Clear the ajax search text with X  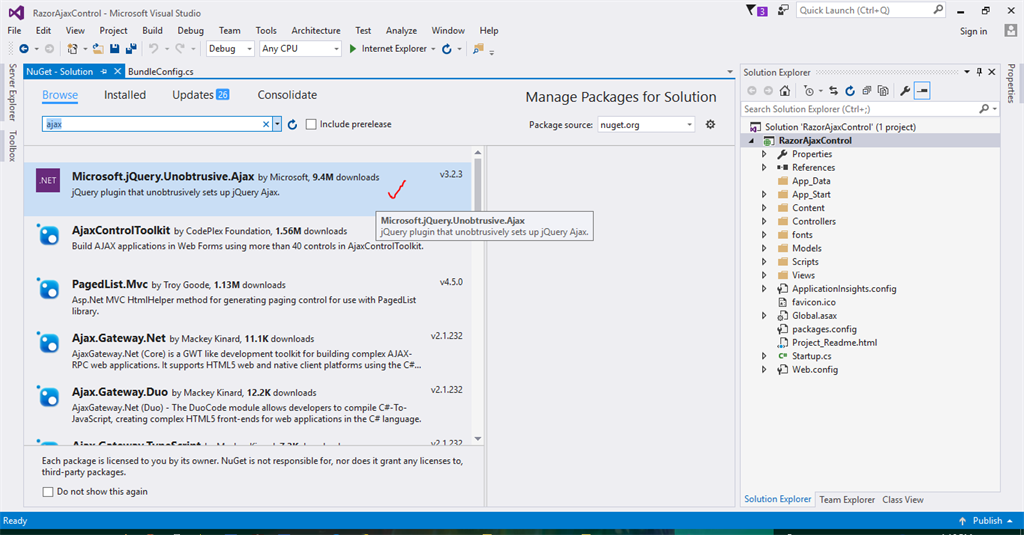tap(266, 124)
